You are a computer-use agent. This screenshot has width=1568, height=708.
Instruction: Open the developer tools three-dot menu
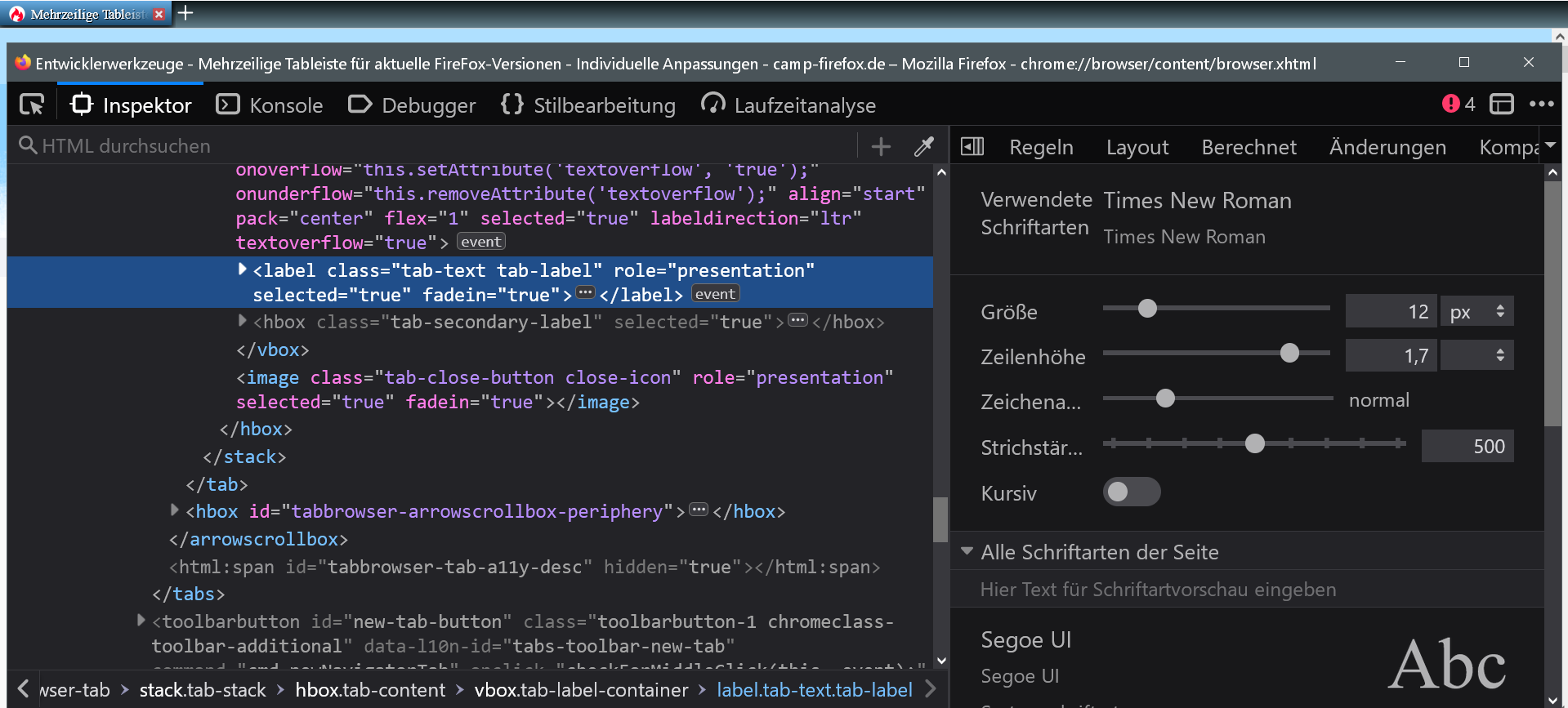tap(1541, 104)
